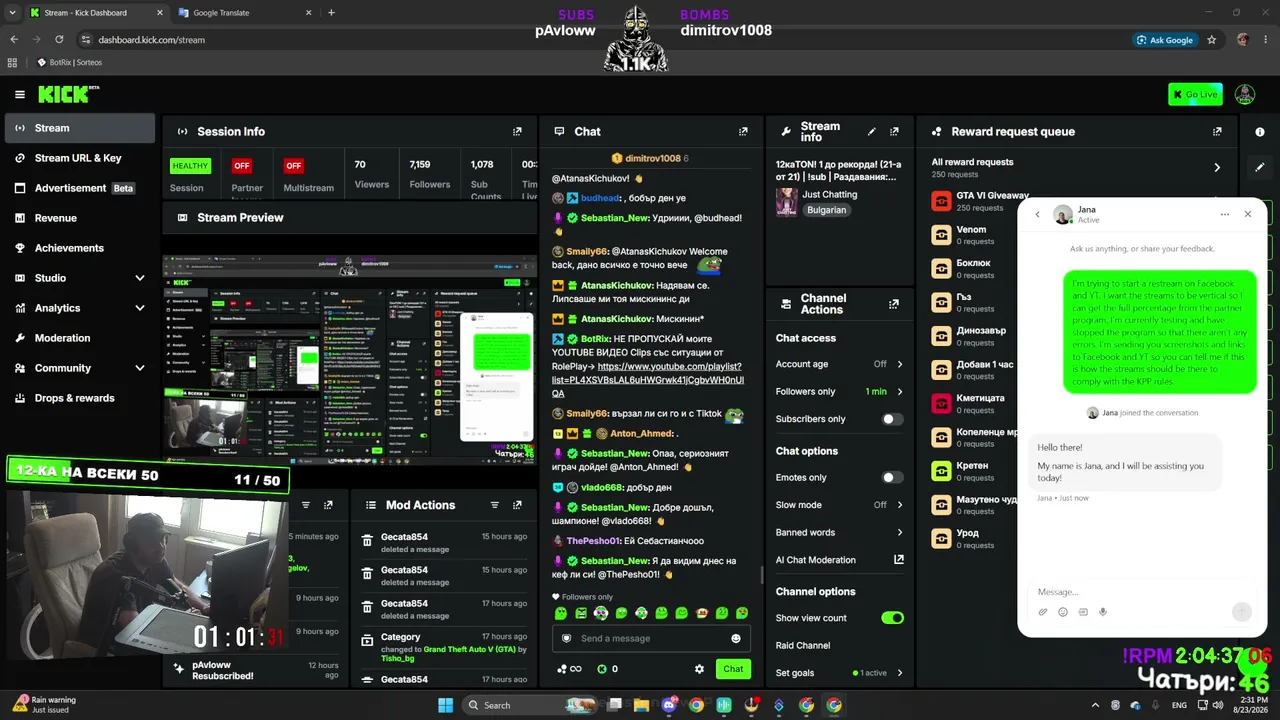Bookmark this page with the star icon
The image size is (1280, 720).
1212,40
